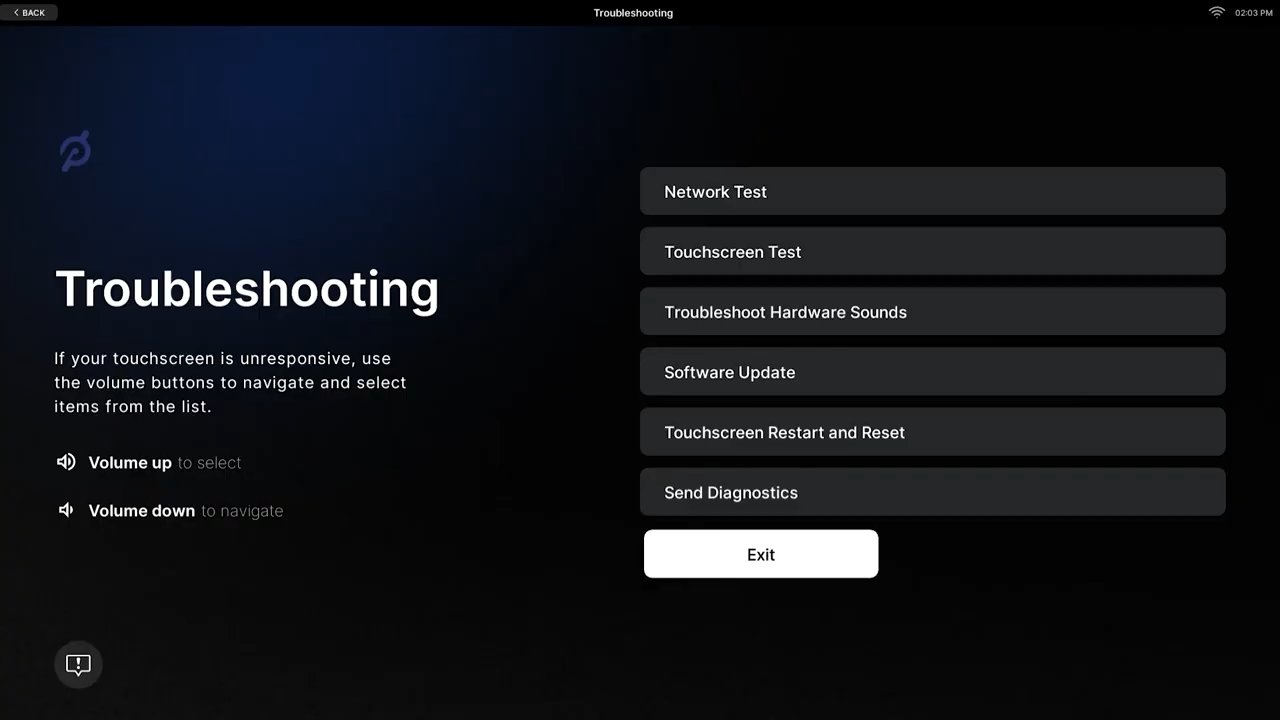This screenshot has width=1280, height=720.
Task: Click the Volume up speaker icon
Action: pyautogui.click(x=66, y=462)
